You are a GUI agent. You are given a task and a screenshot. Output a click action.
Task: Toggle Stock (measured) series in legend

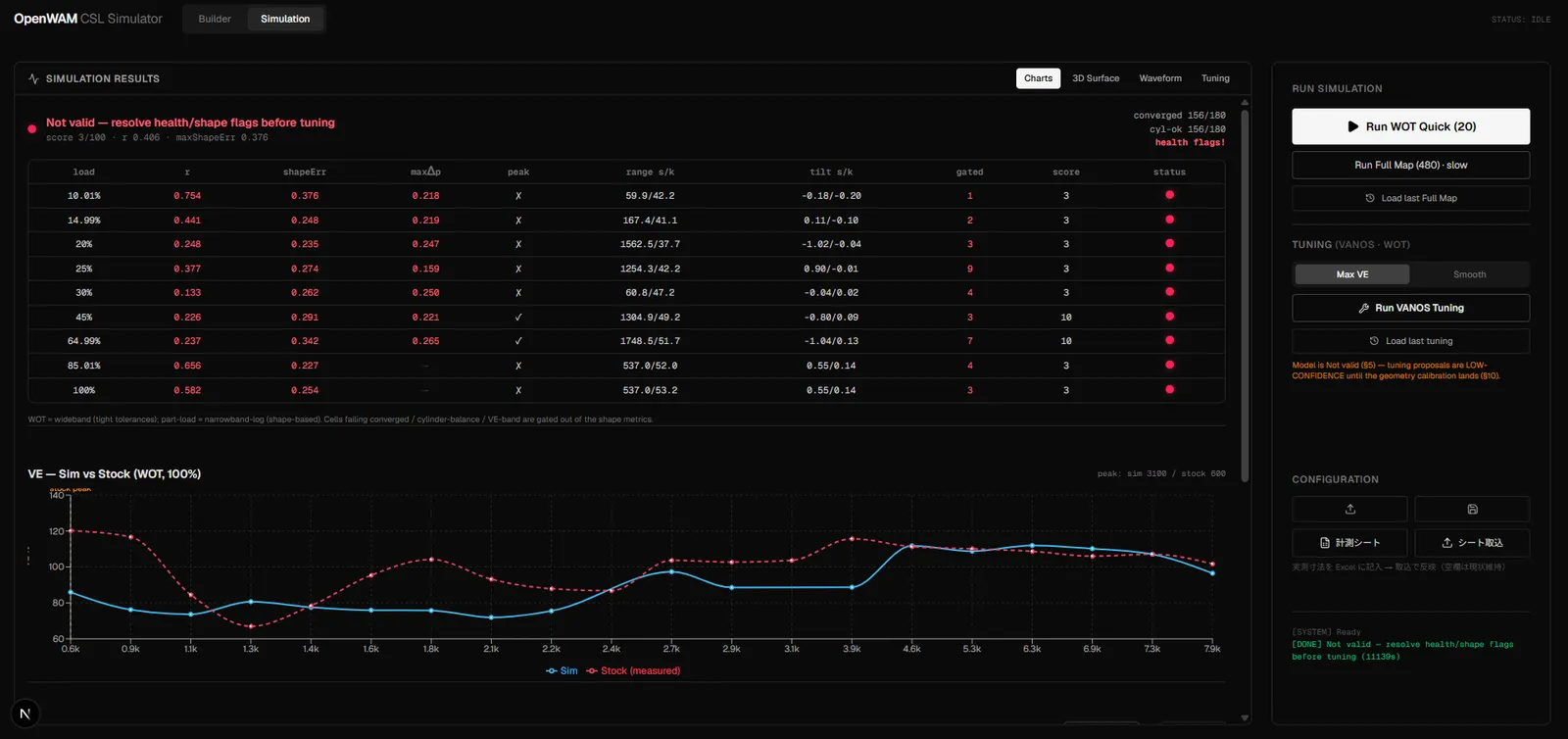click(x=633, y=670)
